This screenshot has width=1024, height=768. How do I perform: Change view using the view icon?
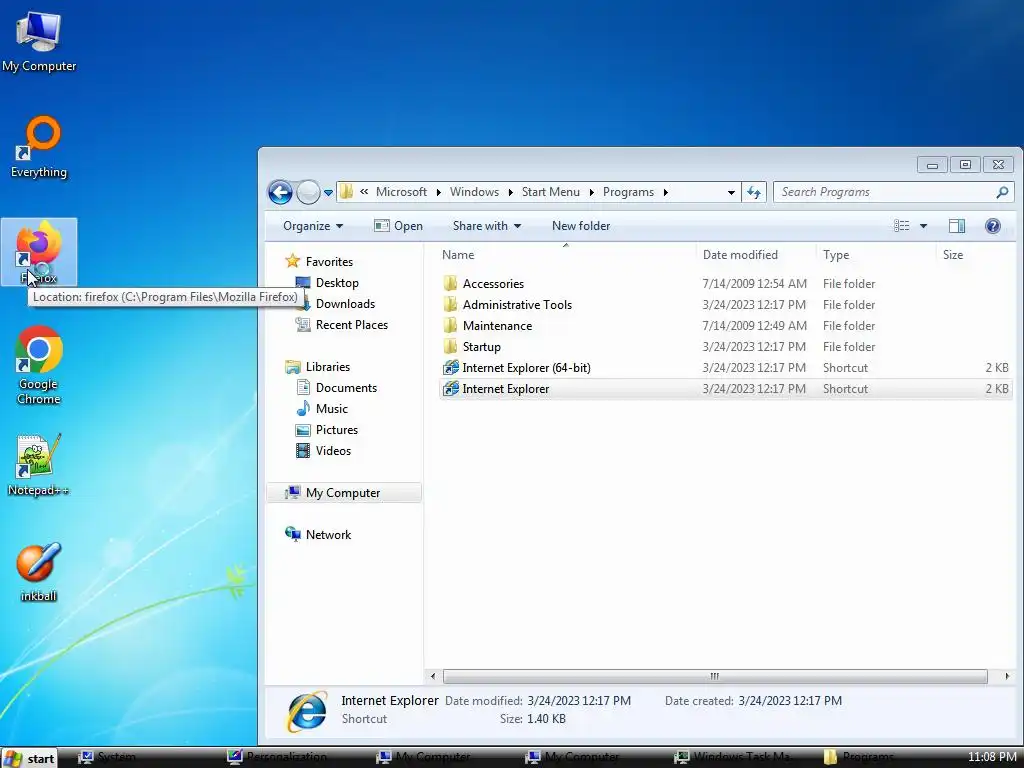tap(902, 226)
